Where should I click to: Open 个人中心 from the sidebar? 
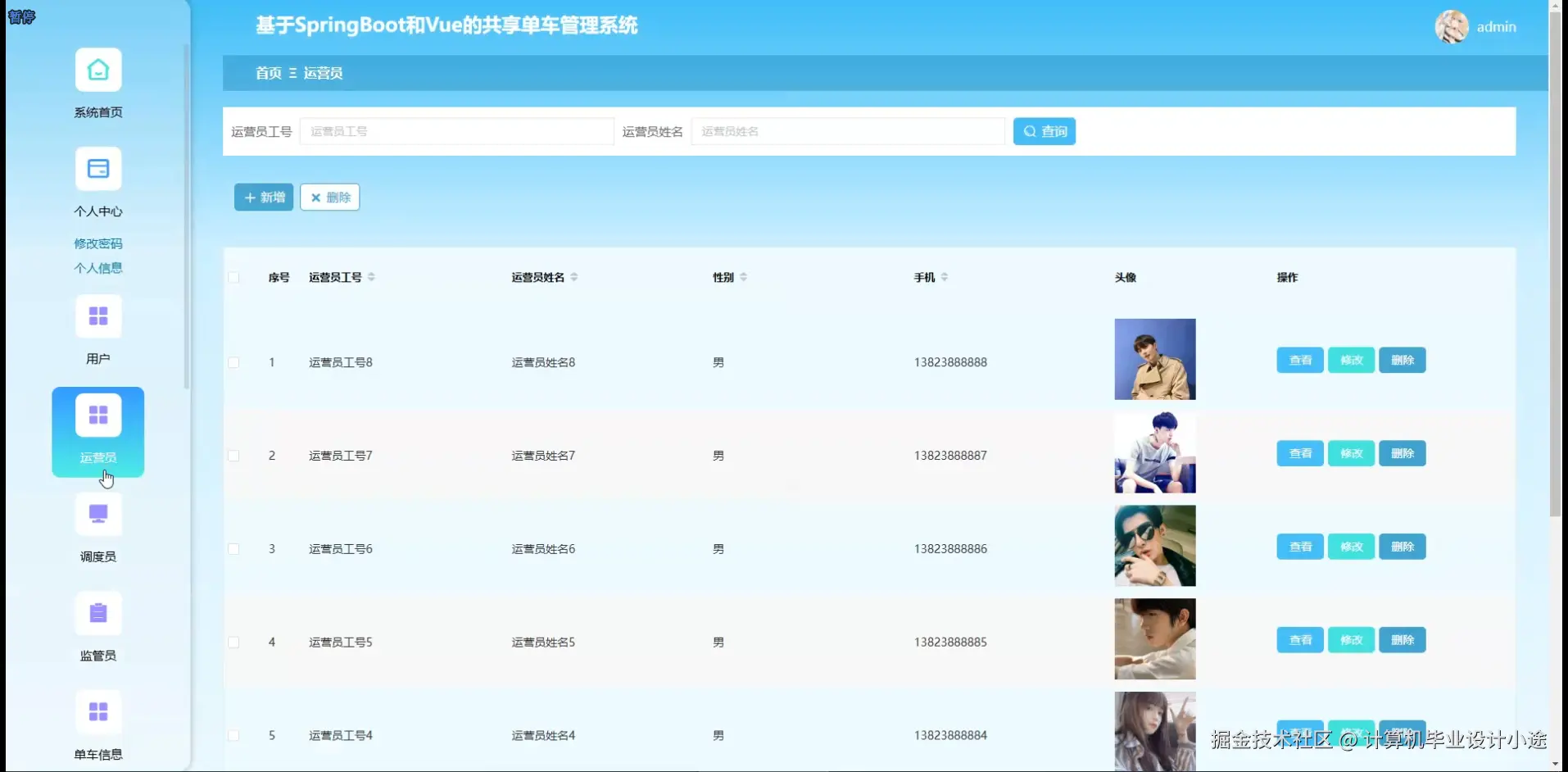coord(97,169)
